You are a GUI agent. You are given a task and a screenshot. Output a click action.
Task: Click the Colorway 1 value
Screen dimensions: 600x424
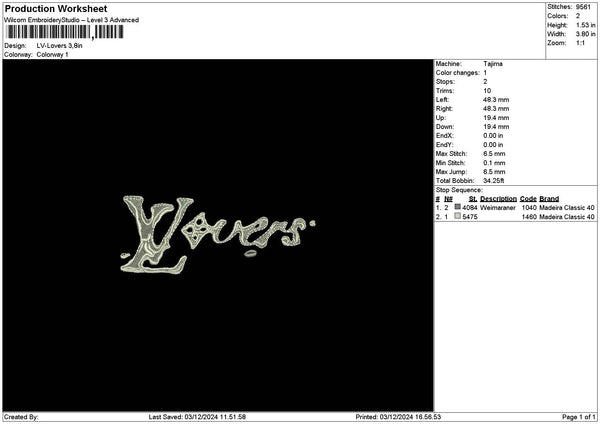tap(52, 55)
